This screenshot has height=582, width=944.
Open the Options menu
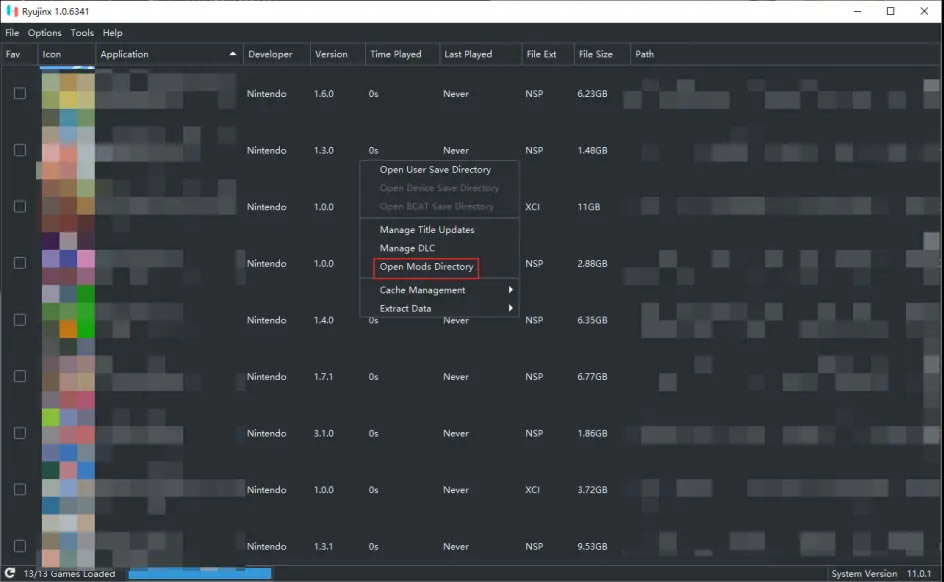[x=45, y=33]
